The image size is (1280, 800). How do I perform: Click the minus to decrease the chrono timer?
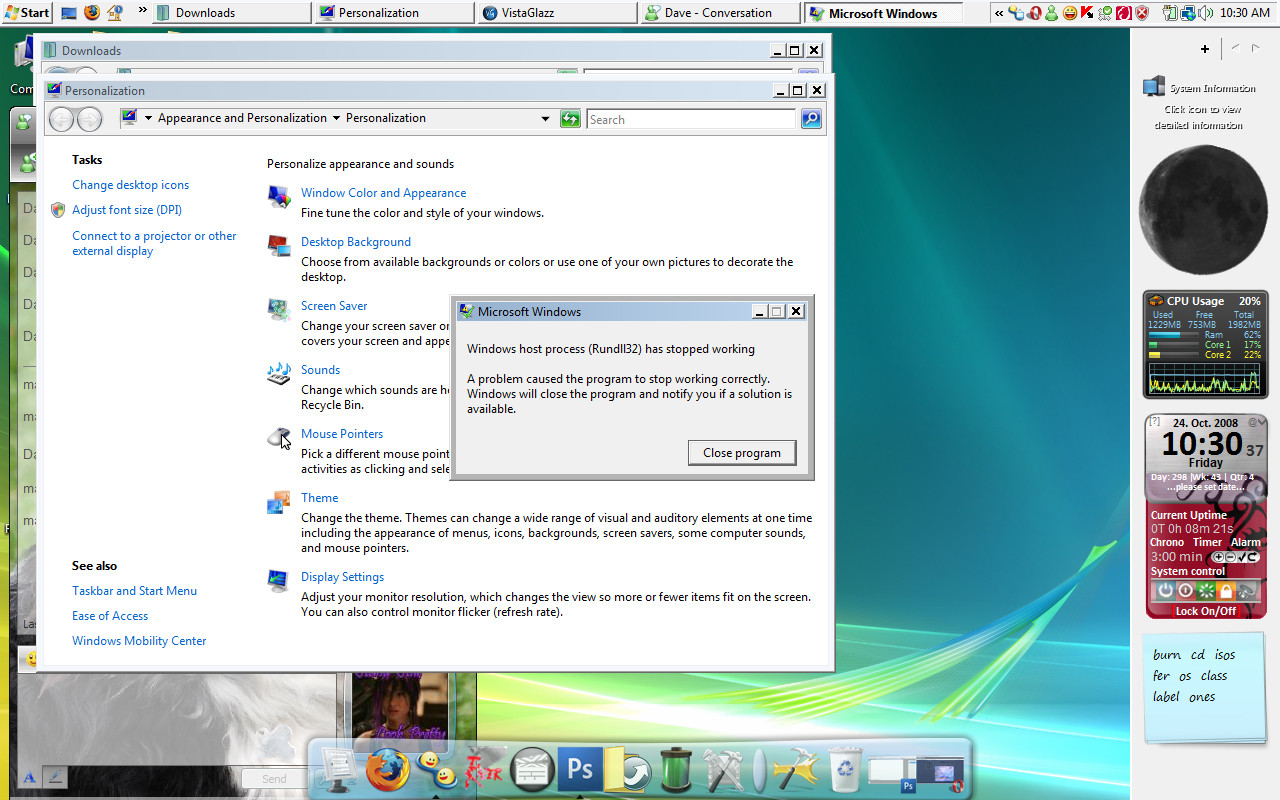(1230, 557)
